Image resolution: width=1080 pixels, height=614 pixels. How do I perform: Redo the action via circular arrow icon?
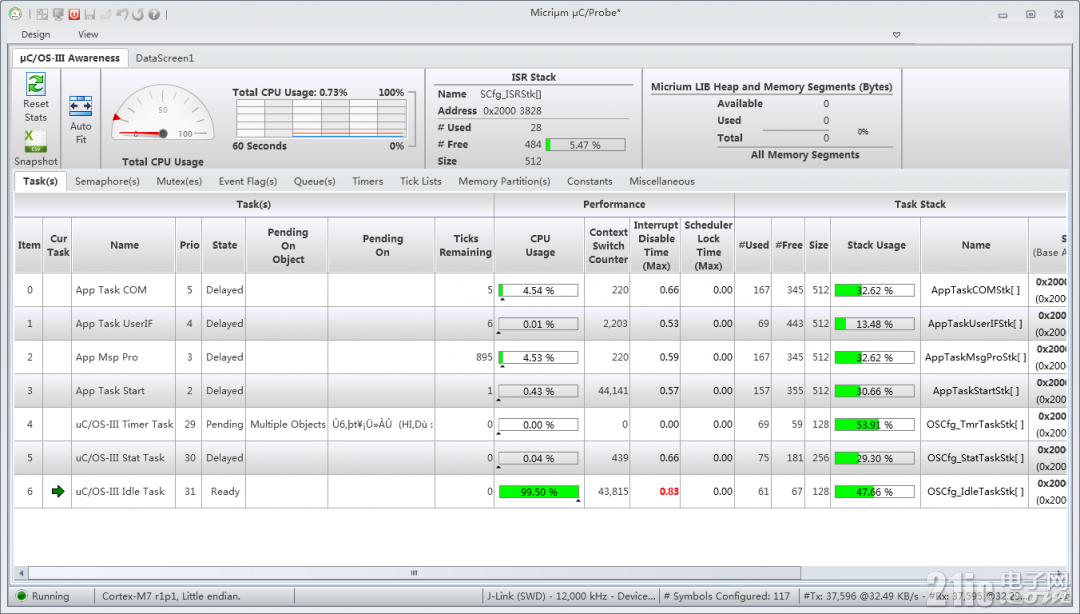138,14
